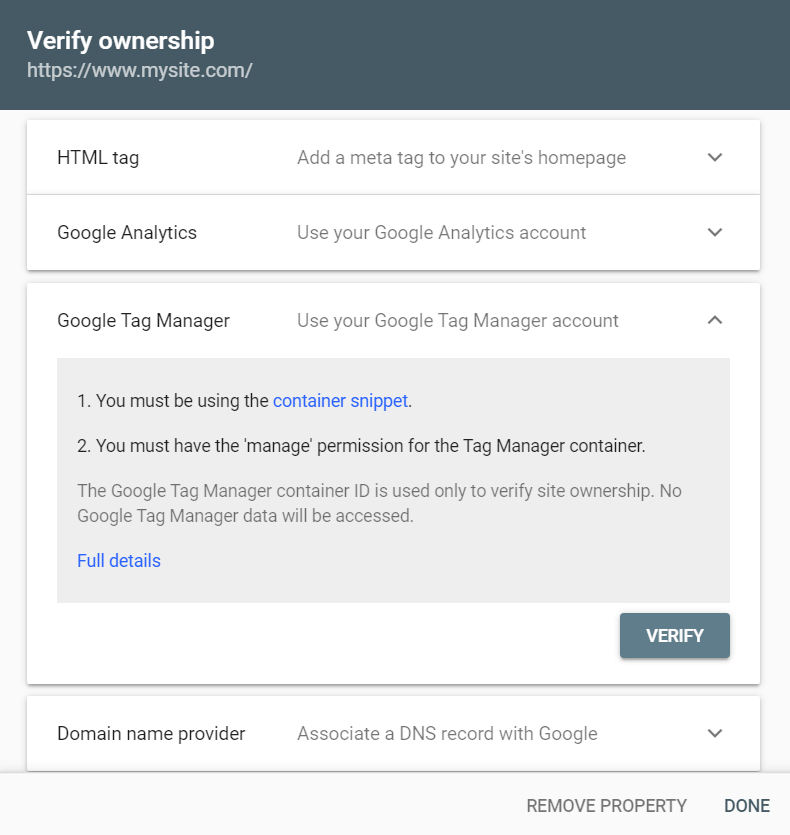Viewport: 790px width, 835px height.
Task: Click the Google Tag Manager heading
Action: [x=143, y=321]
